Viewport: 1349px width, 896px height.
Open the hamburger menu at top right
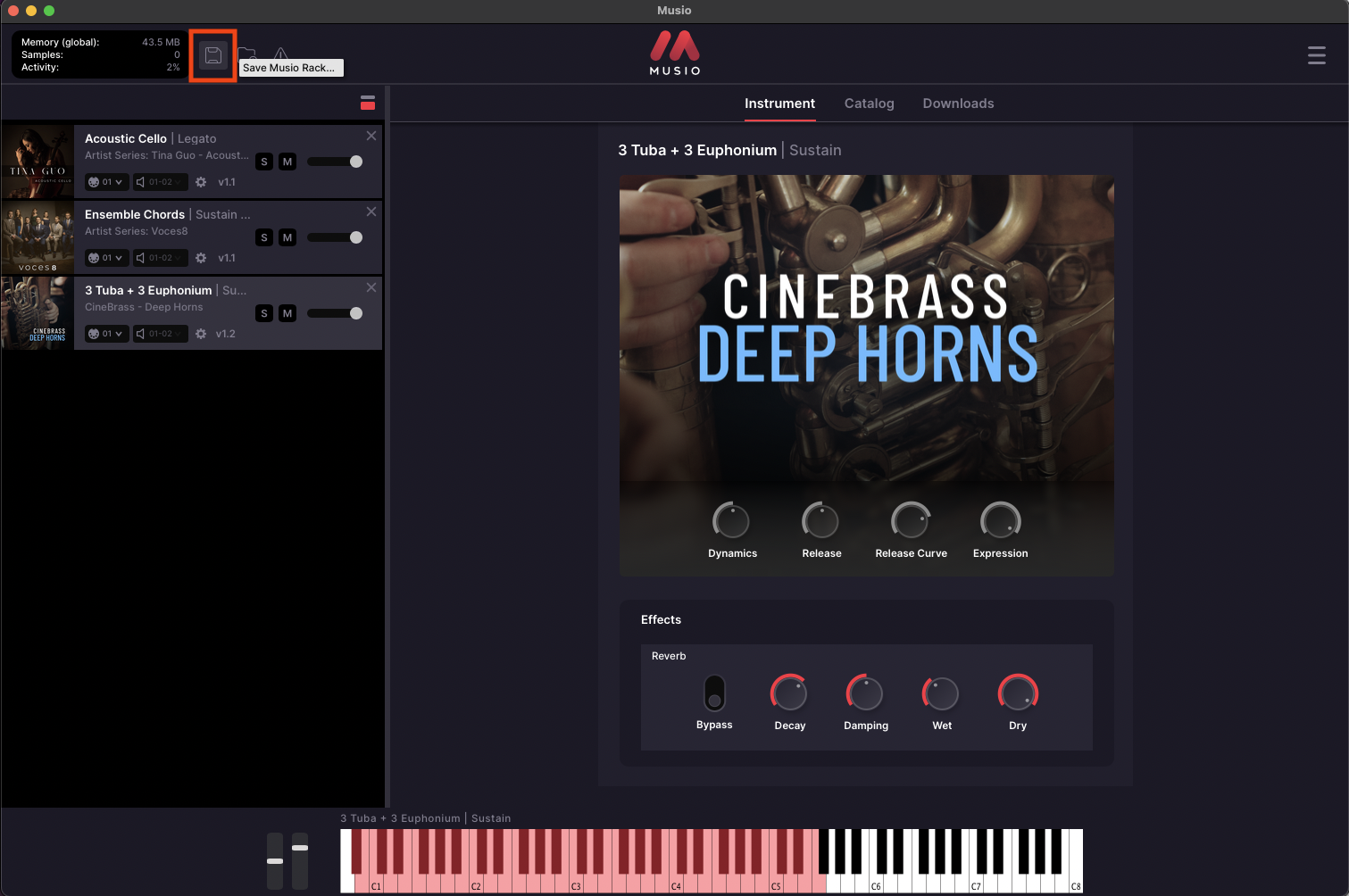click(1316, 55)
